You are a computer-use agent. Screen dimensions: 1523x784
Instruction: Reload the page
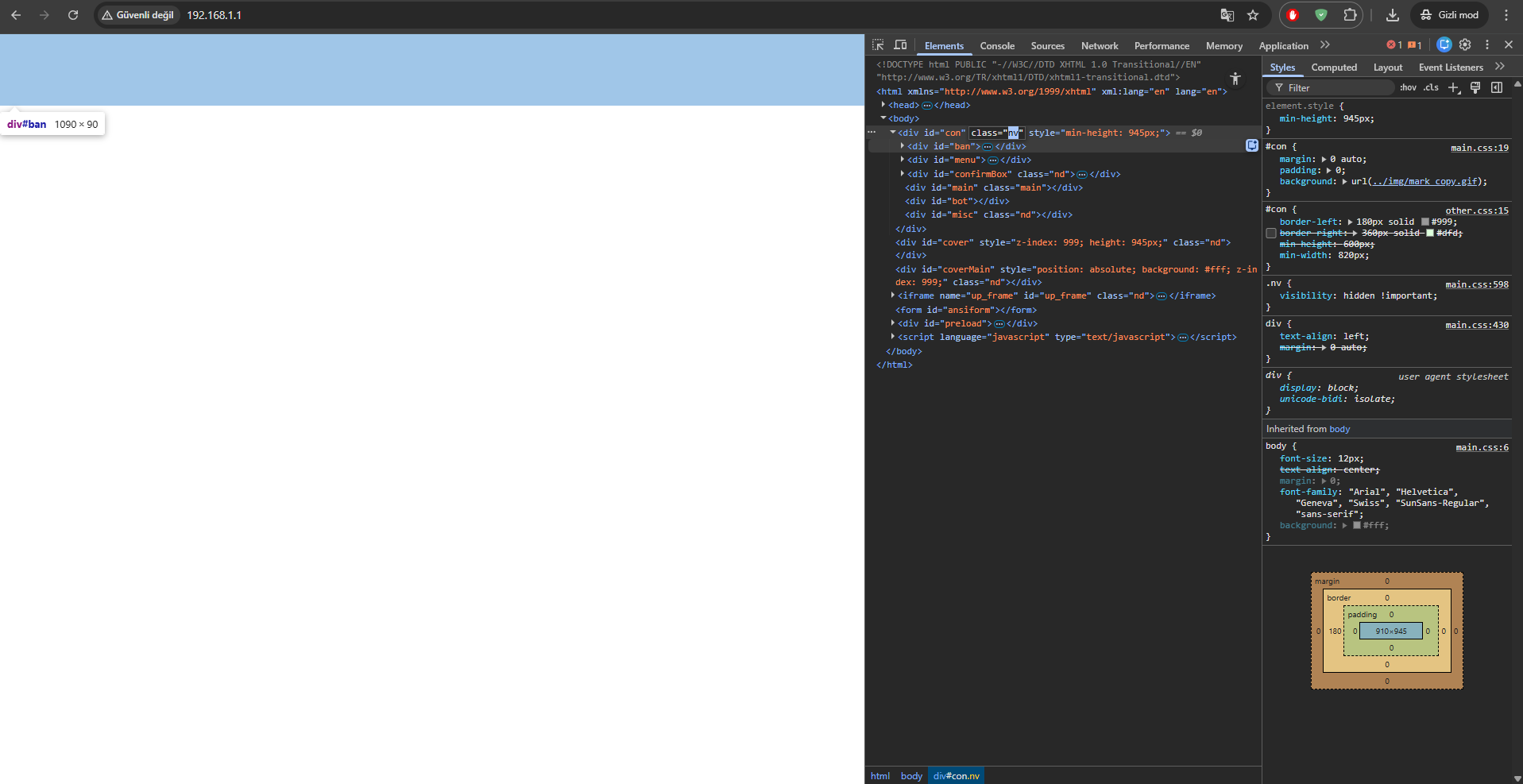click(73, 15)
